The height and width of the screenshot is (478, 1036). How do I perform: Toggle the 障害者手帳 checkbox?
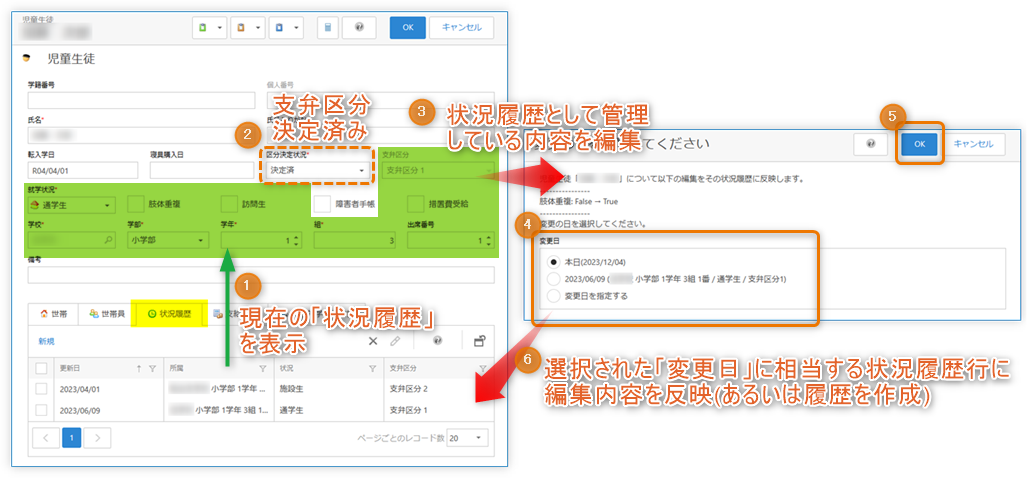click(322, 204)
